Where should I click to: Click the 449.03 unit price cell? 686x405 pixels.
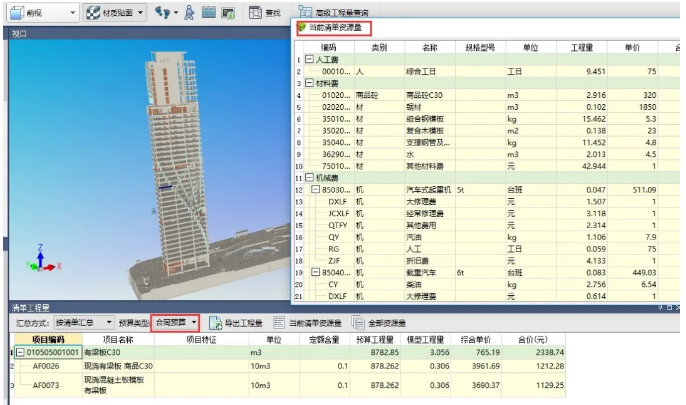tap(632, 272)
